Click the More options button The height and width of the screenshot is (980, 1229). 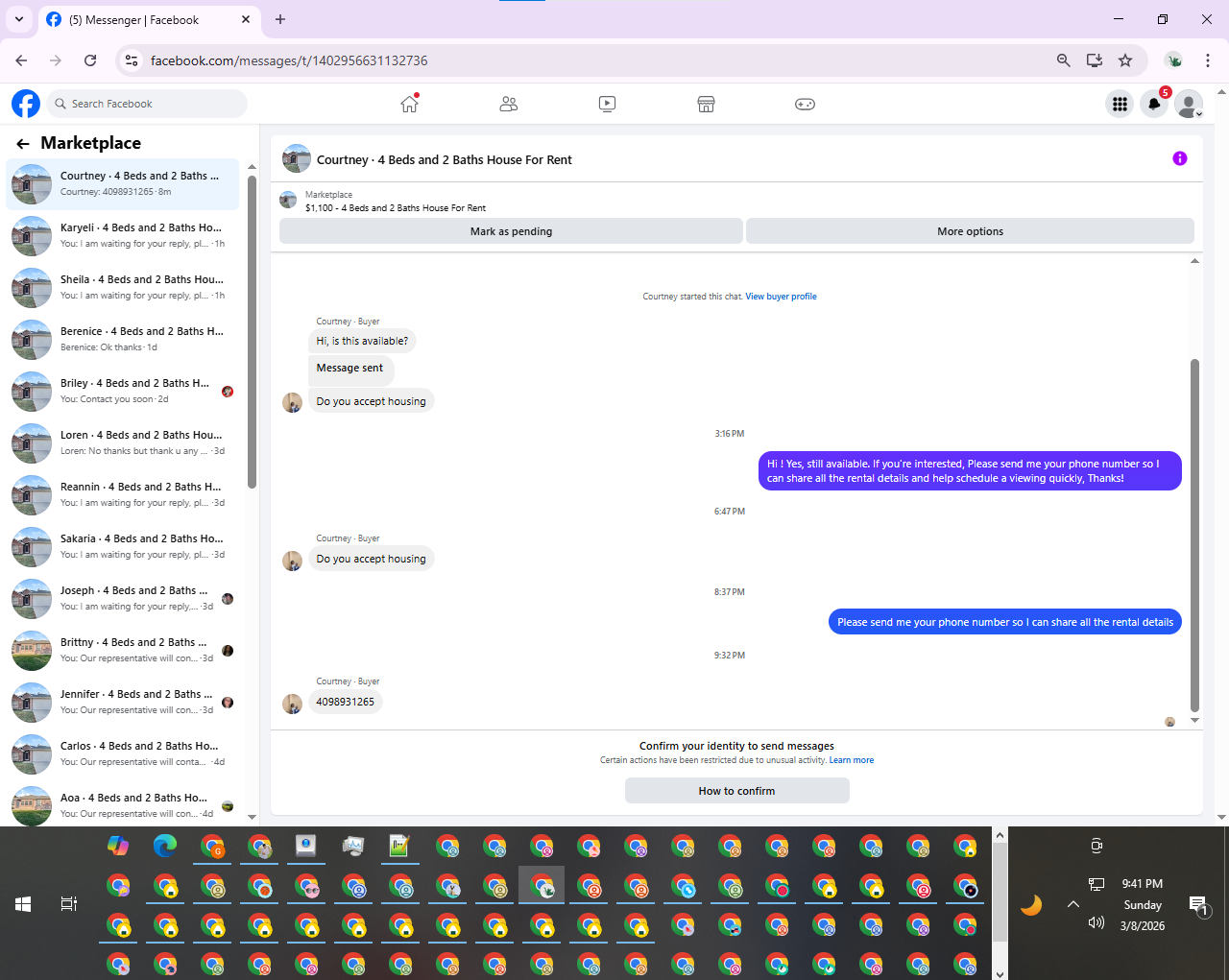(x=970, y=231)
